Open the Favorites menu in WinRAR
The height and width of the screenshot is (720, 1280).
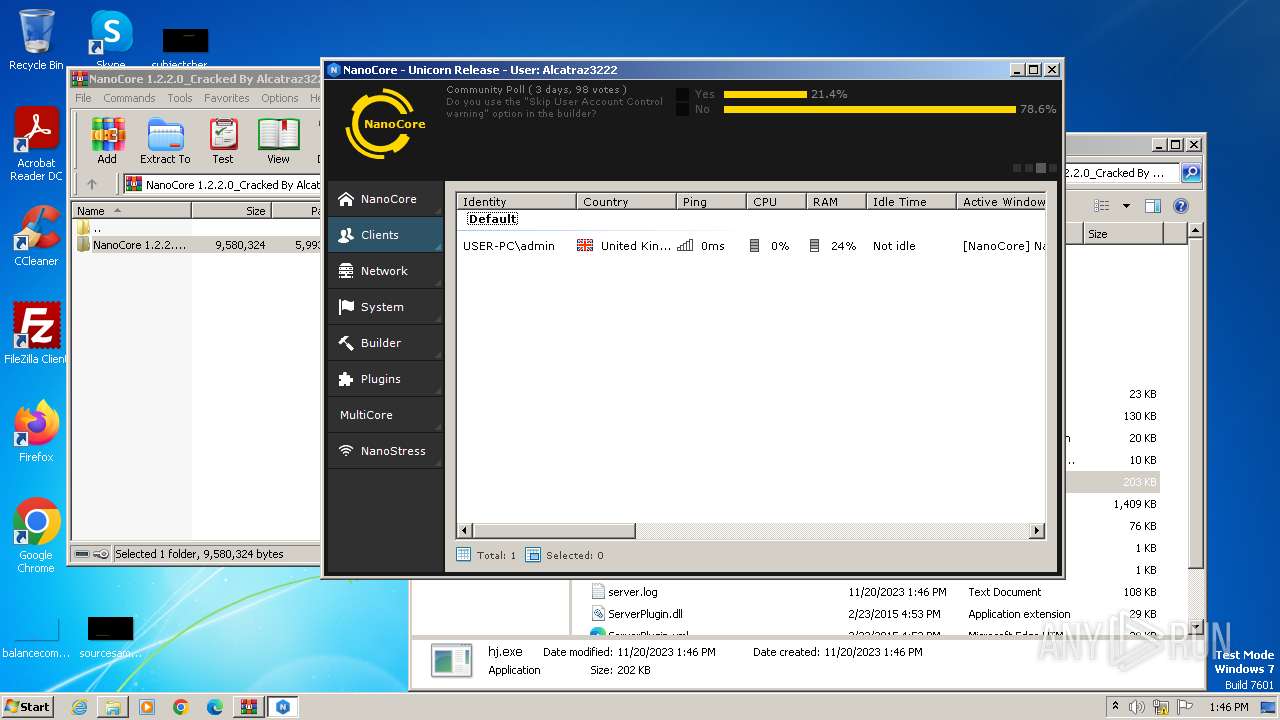click(x=227, y=98)
